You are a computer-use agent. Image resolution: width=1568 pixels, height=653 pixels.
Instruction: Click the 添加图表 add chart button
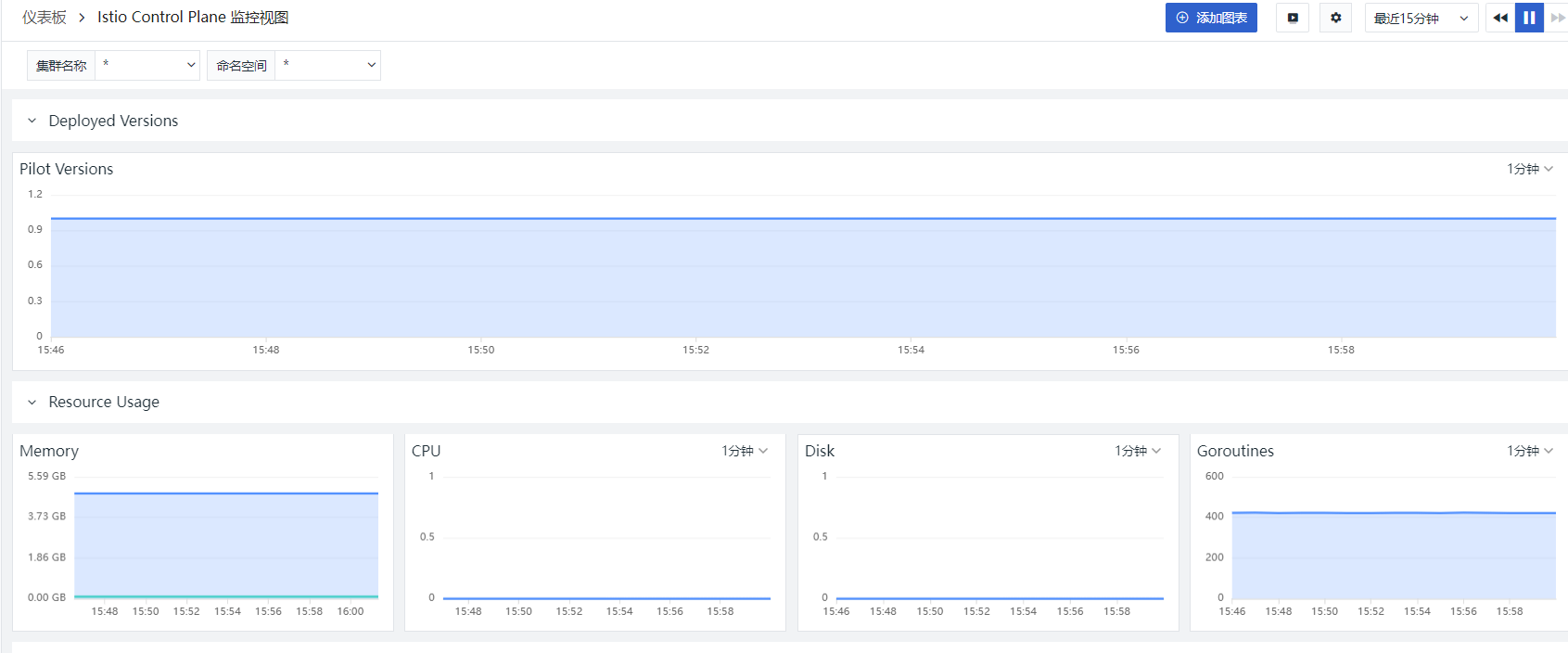[1211, 18]
